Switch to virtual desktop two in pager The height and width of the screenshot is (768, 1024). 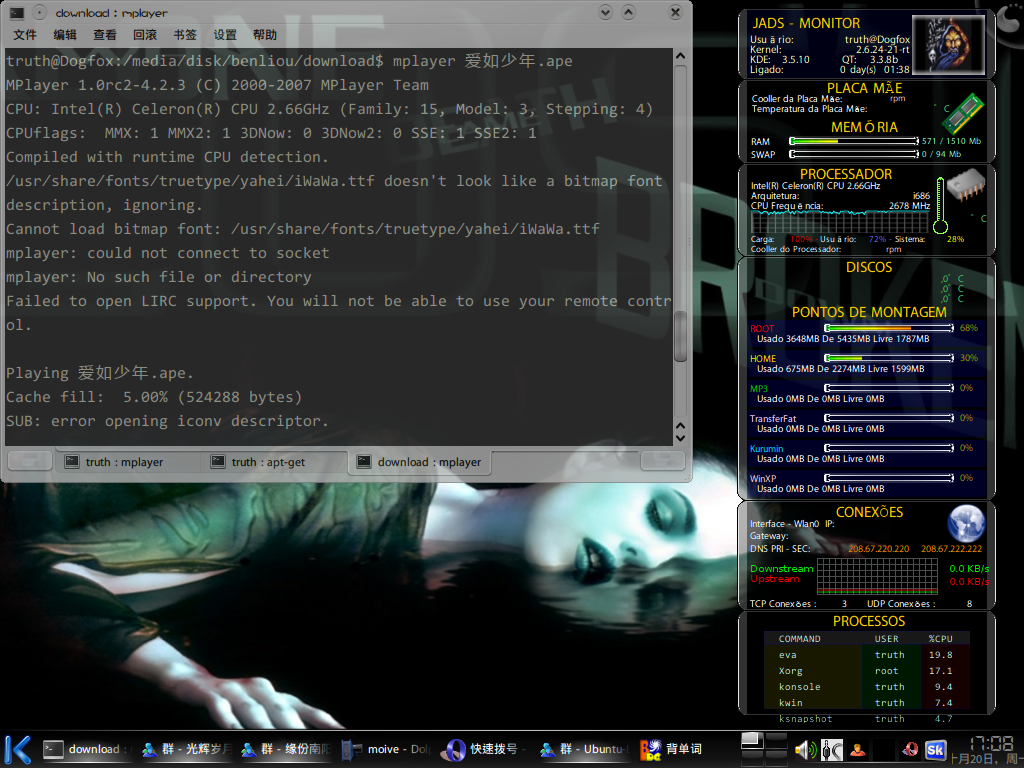click(x=776, y=741)
